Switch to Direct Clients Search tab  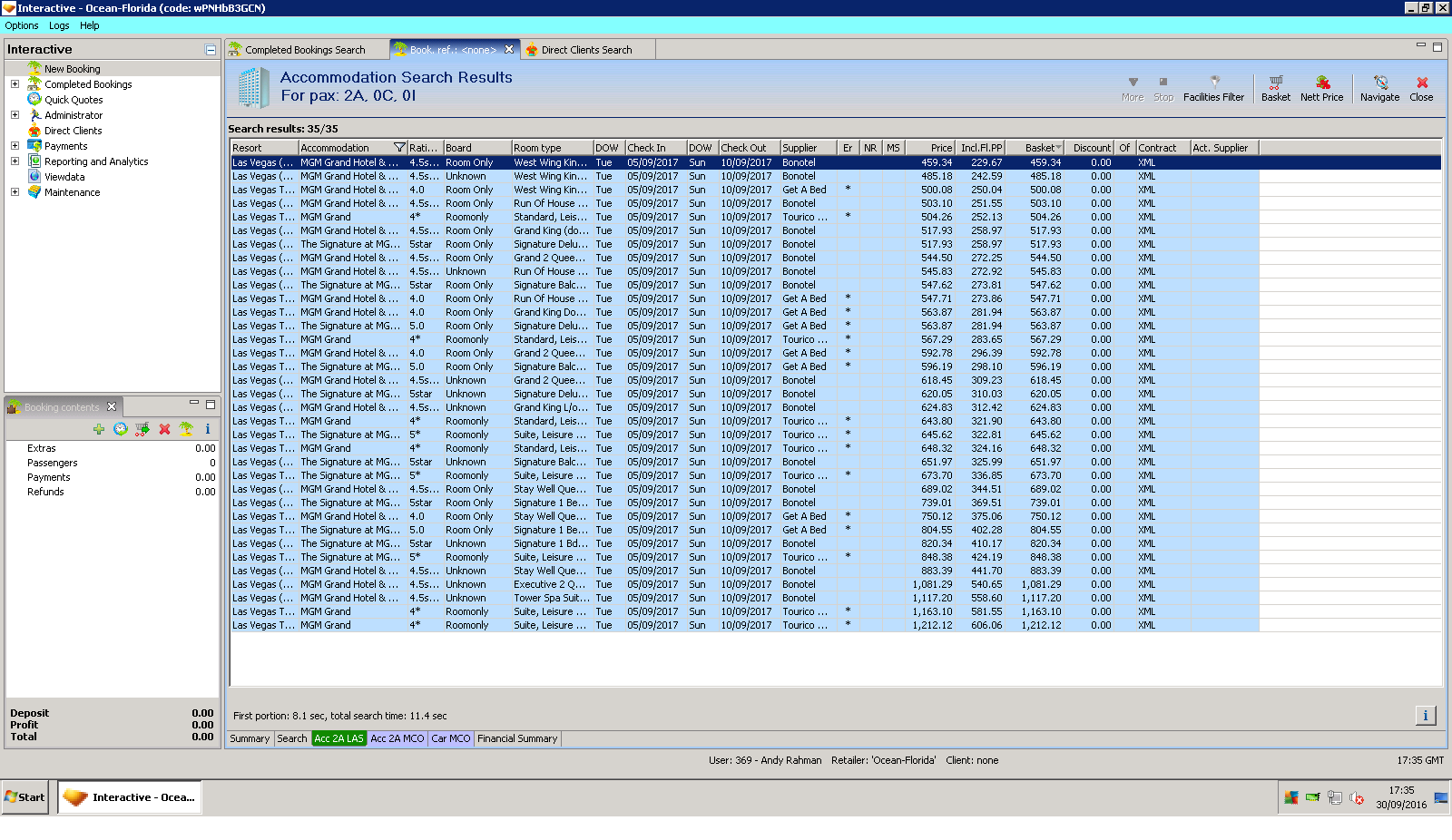pos(586,50)
